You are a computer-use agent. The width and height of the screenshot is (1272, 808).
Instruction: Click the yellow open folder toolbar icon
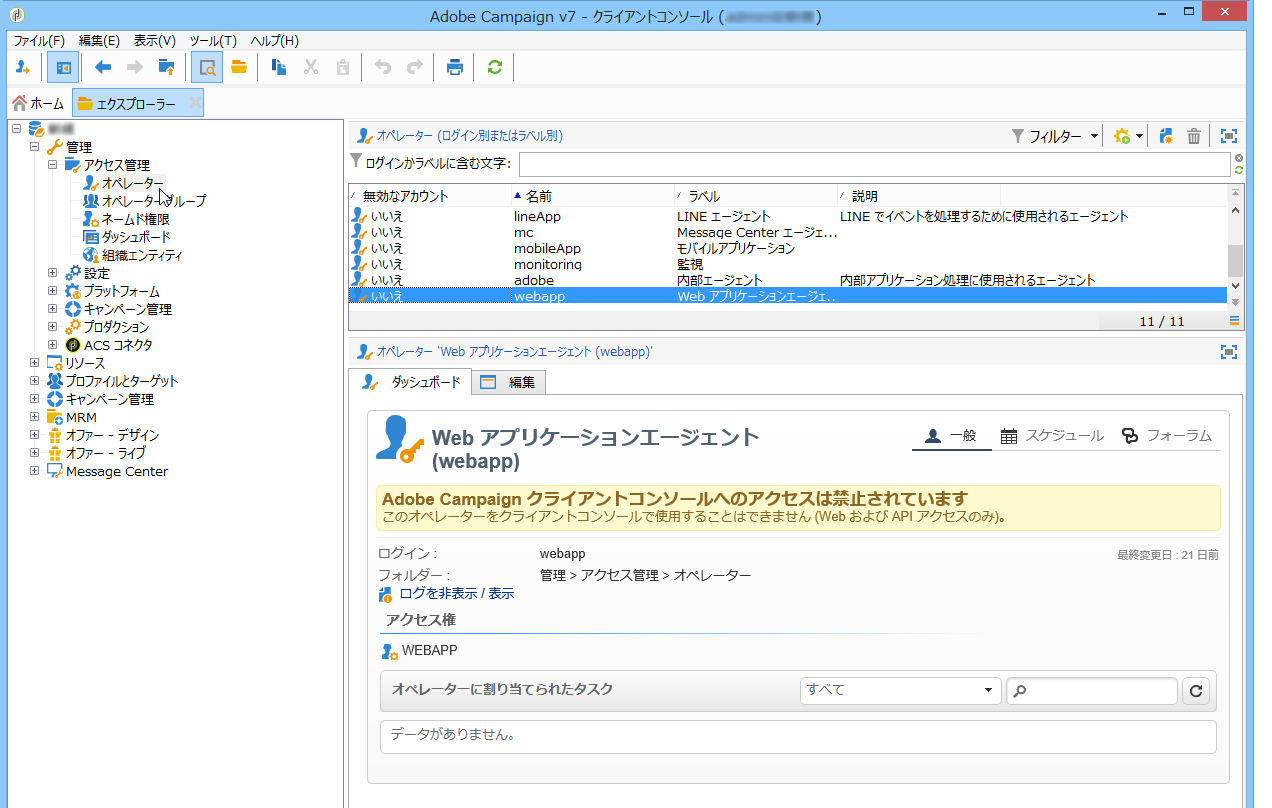(x=239, y=68)
